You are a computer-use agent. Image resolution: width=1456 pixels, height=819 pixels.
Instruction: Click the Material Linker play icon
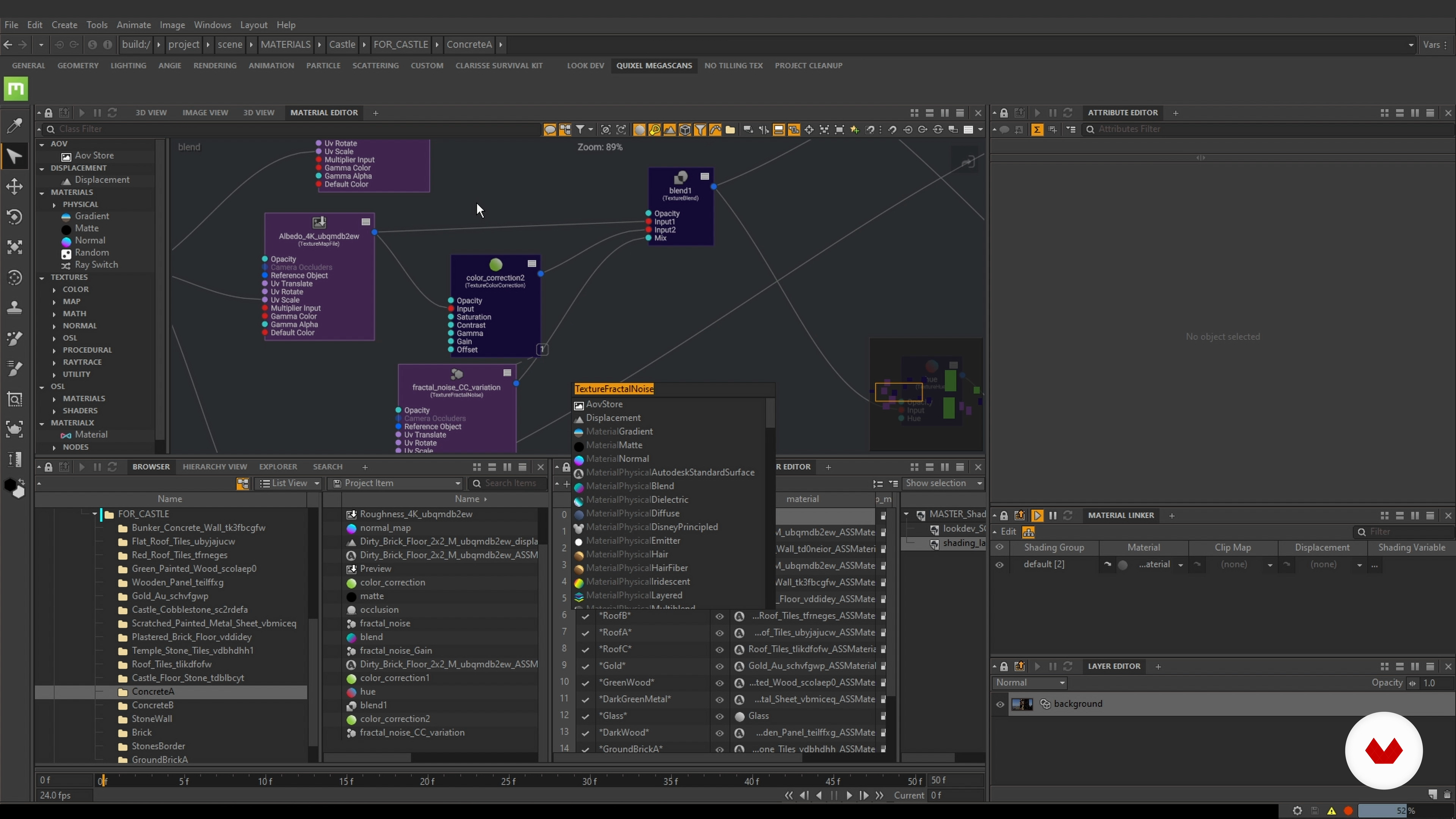tap(1037, 516)
